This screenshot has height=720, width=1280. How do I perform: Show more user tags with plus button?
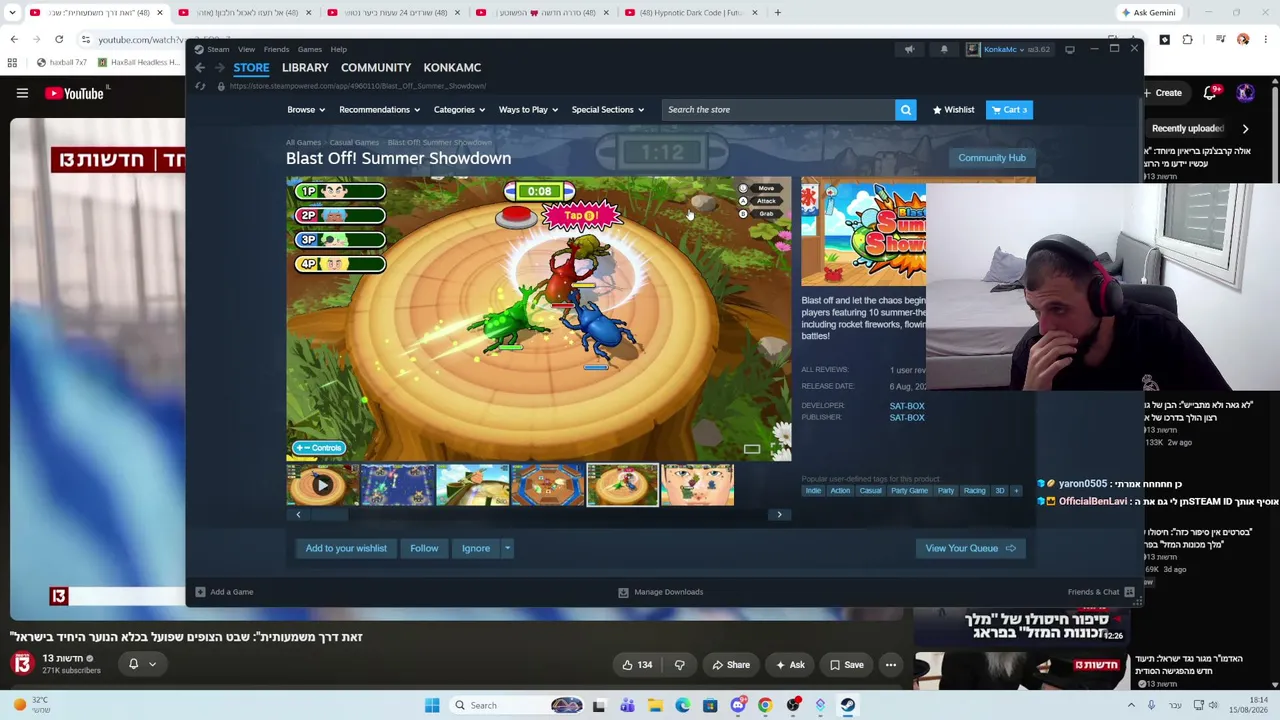pos(1016,491)
